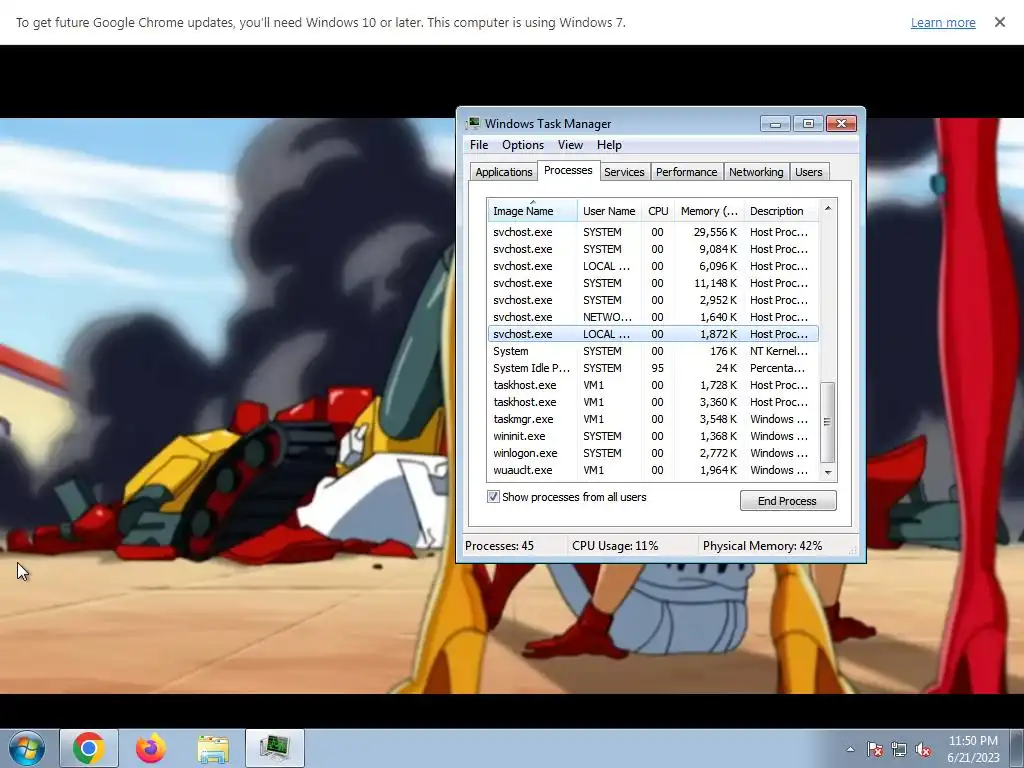Select the svchost.exe NETWO... row
This screenshot has height=768, width=1024.
[x=653, y=317]
